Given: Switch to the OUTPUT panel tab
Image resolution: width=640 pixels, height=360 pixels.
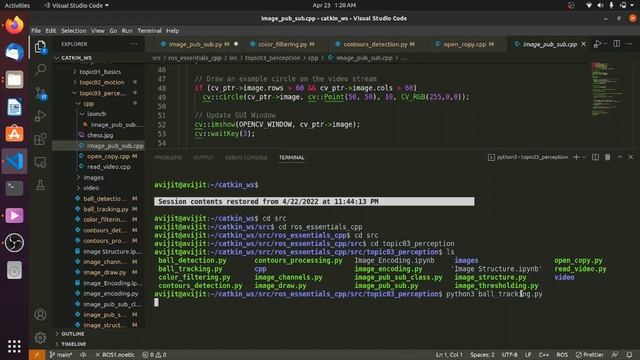Looking at the screenshot, I should coord(203,158).
